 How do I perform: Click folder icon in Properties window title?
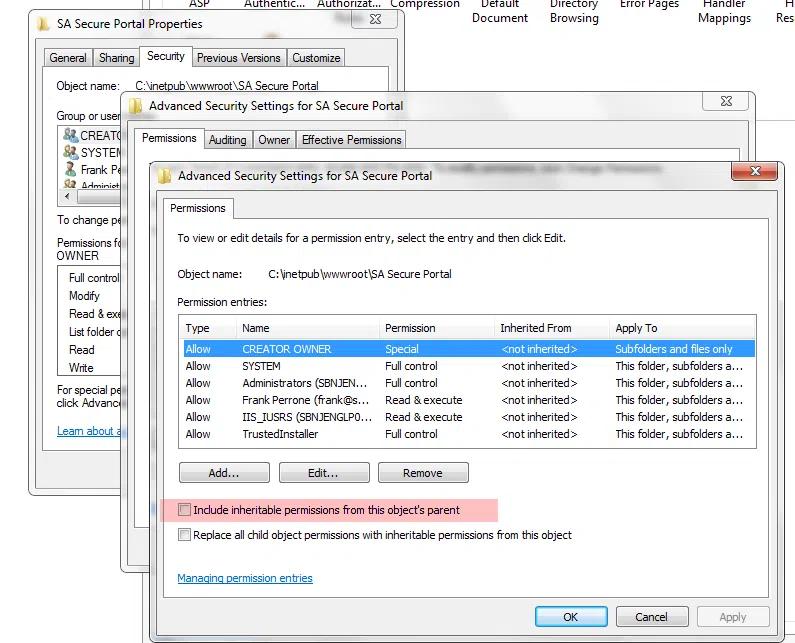point(44,23)
